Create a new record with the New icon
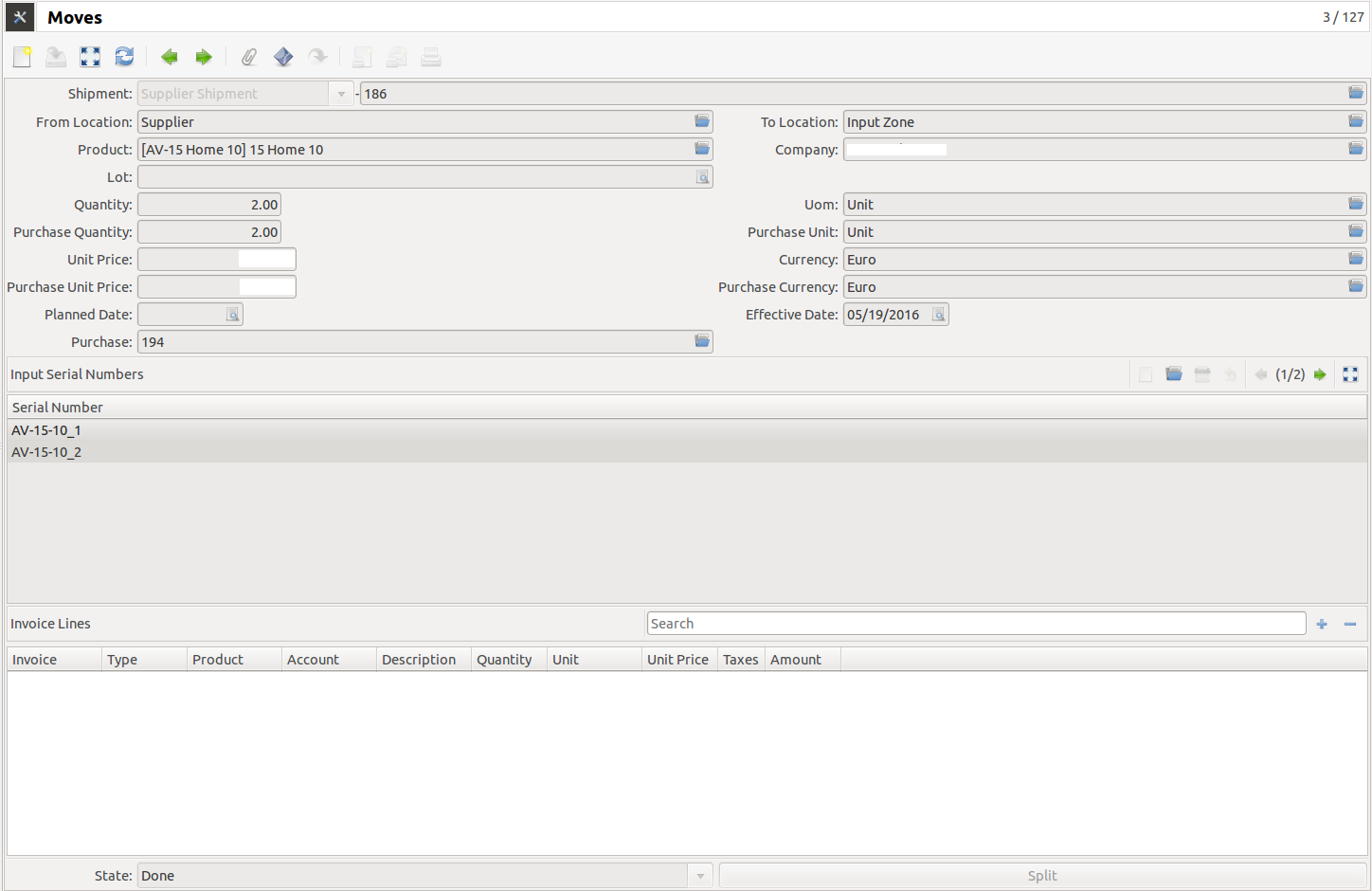Image resolution: width=1372 pixels, height=891 pixels. [21, 56]
